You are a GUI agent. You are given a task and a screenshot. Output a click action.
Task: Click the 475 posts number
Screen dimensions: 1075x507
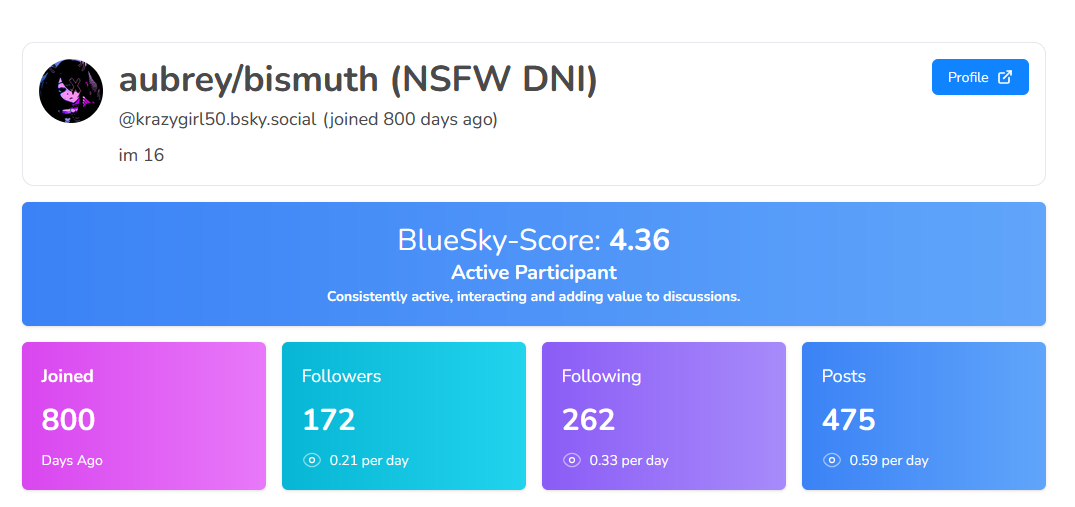(848, 420)
